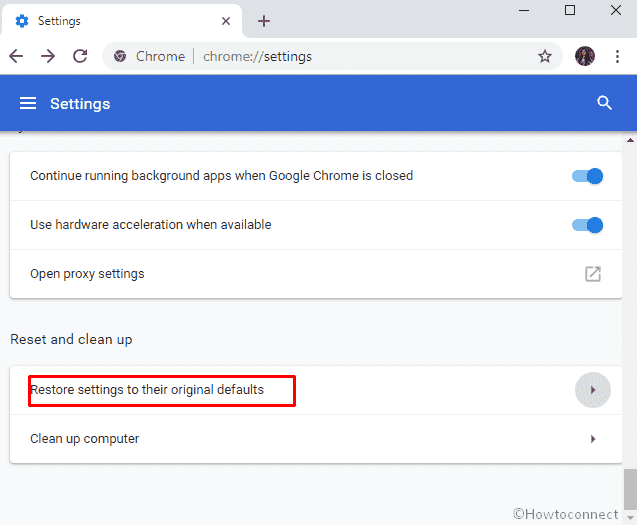The height and width of the screenshot is (525, 637).
Task: Click Restore settings to their original defaults
Action: (147, 389)
